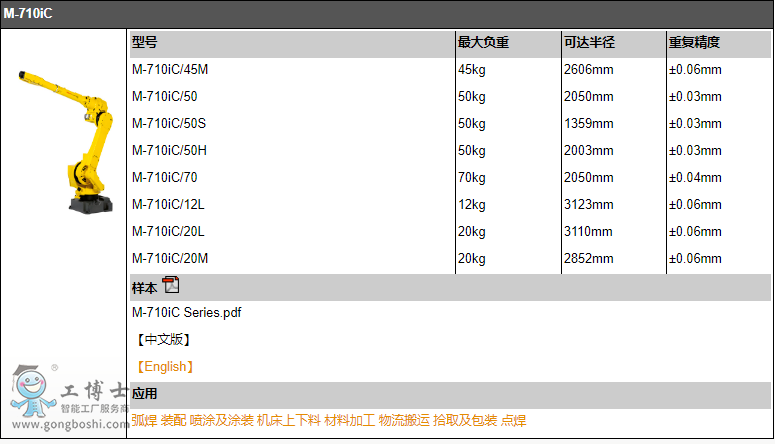Follow the 机床上下料 application link

(289, 421)
